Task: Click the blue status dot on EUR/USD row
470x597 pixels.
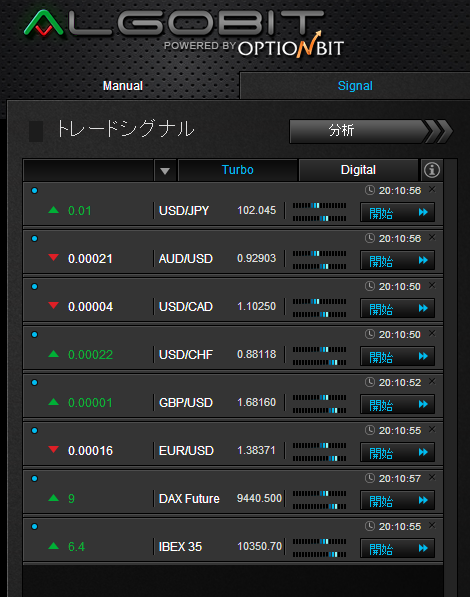Action: click(34, 430)
